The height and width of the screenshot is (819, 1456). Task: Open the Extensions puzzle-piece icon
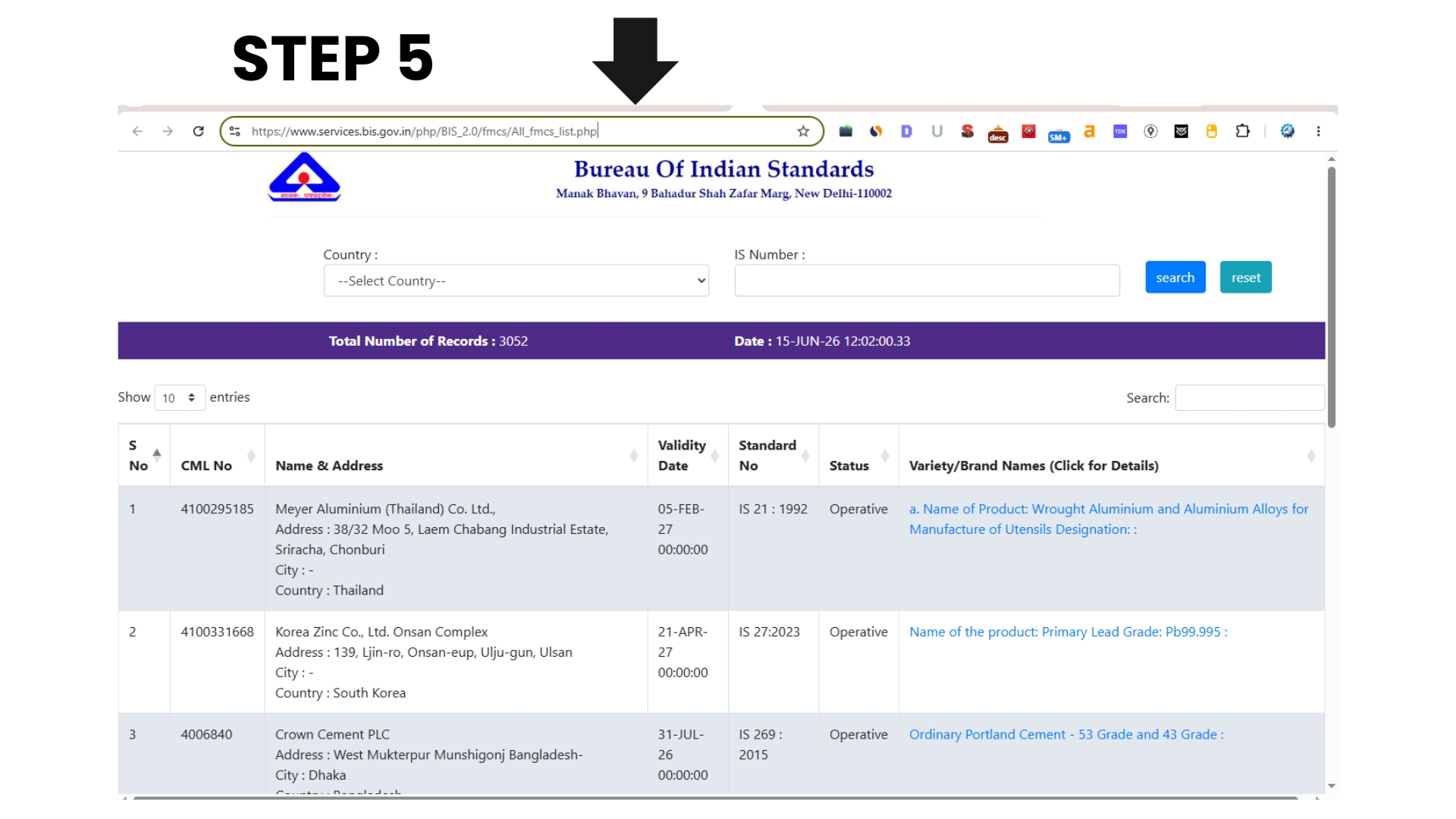1242,131
